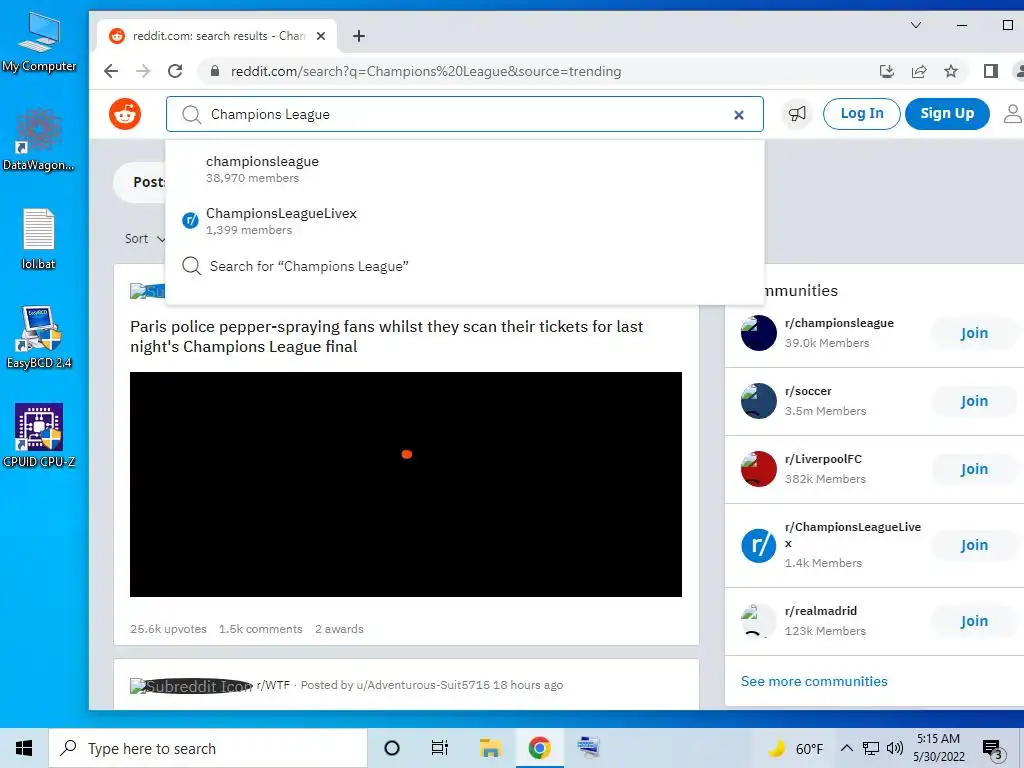Open the My Computer desktop icon
1024x768 pixels.
pos(39,42)
